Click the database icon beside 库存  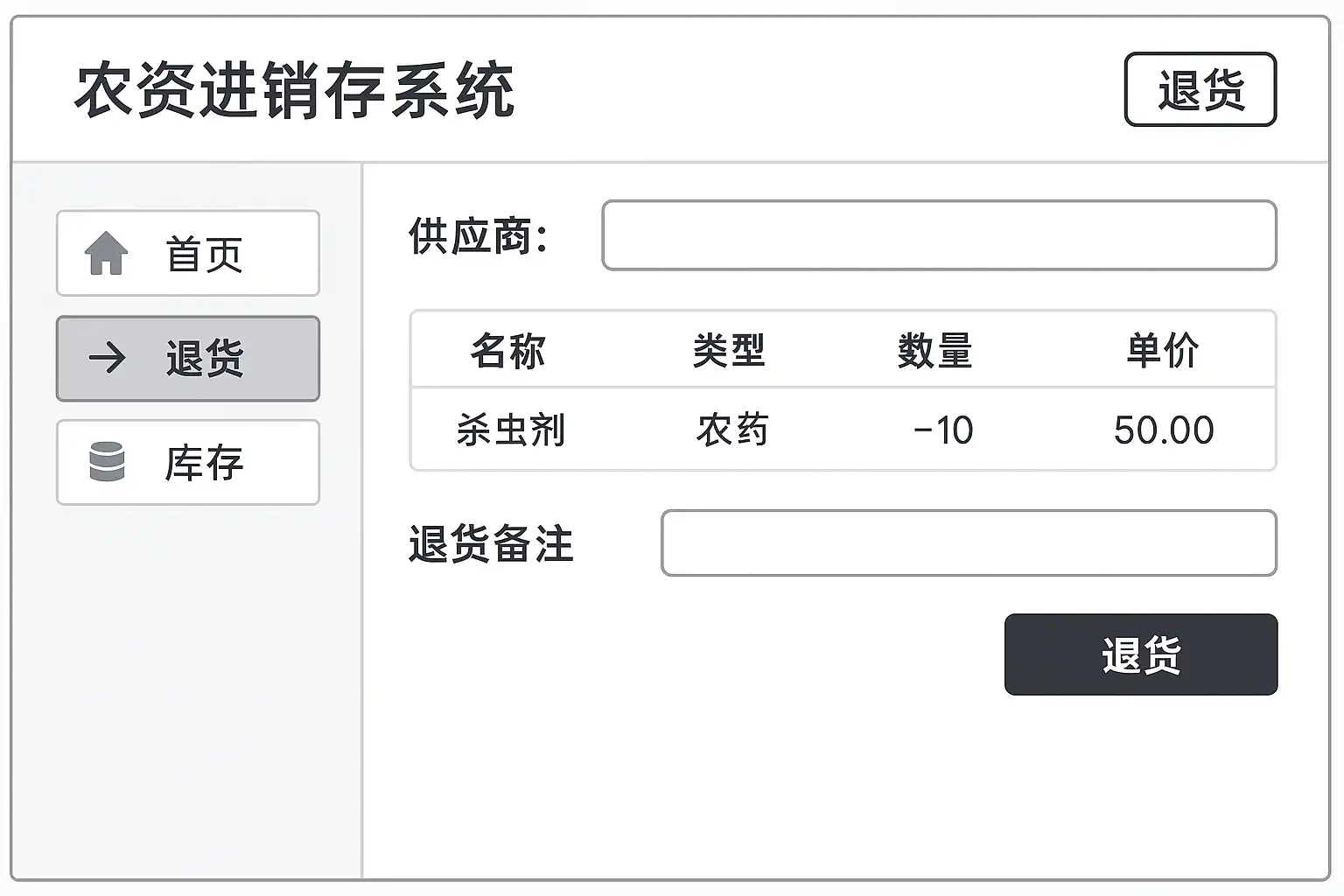107,462
